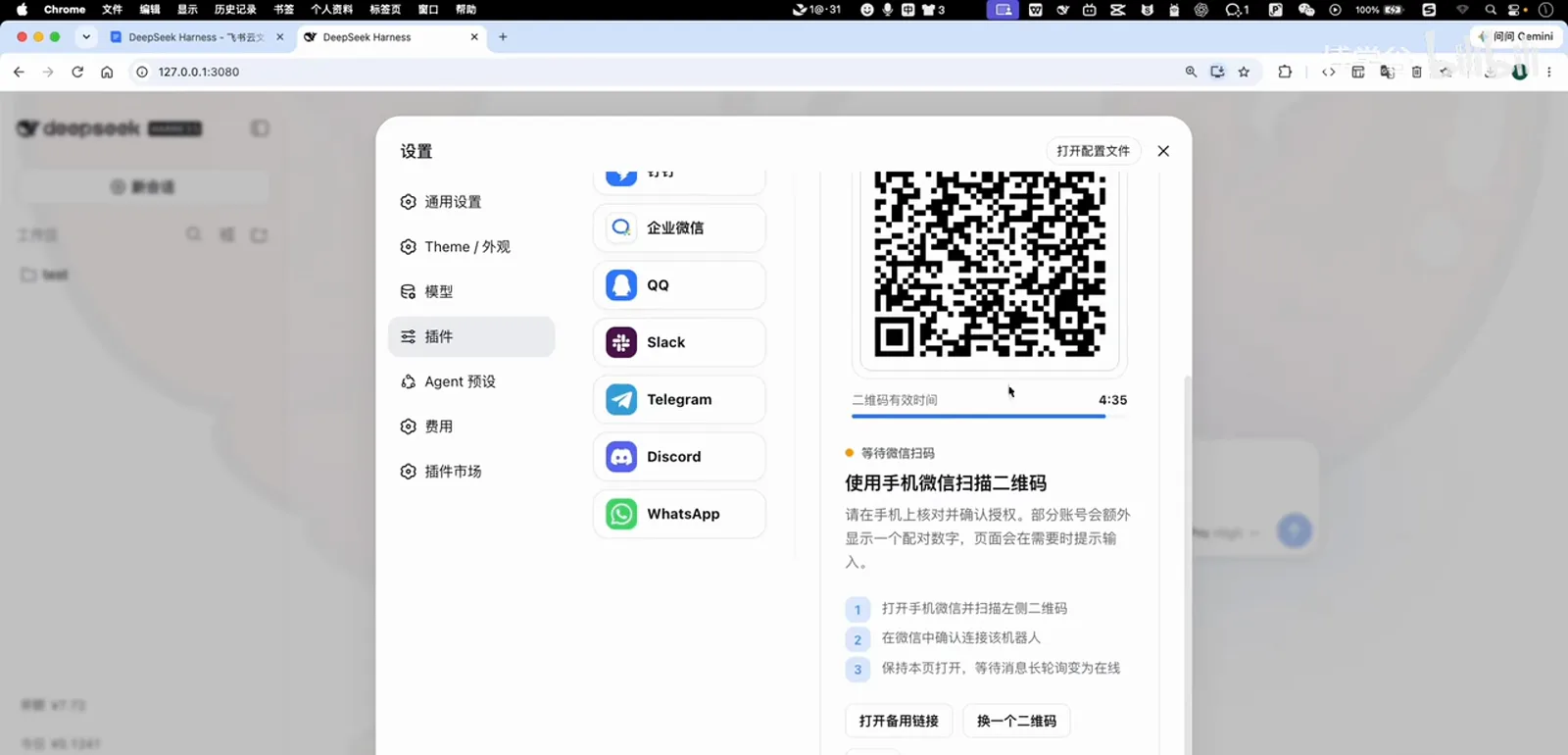
Task: Reload the page with refresh icon
Action: tap(77, 72)
